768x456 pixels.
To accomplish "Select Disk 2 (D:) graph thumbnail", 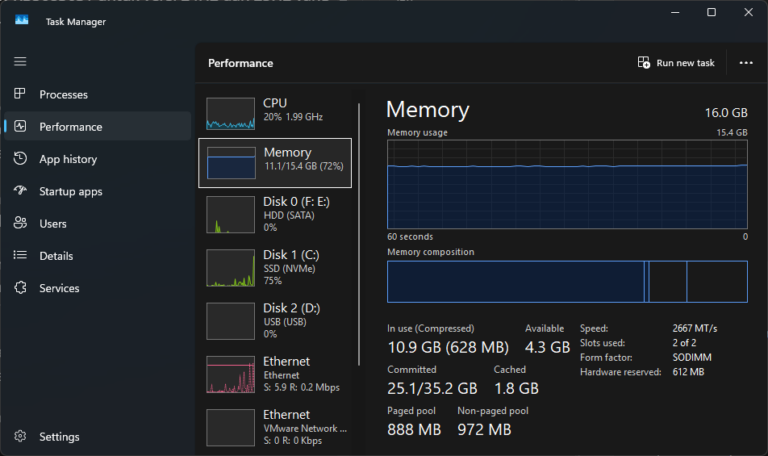I will (x=230, y=321).
